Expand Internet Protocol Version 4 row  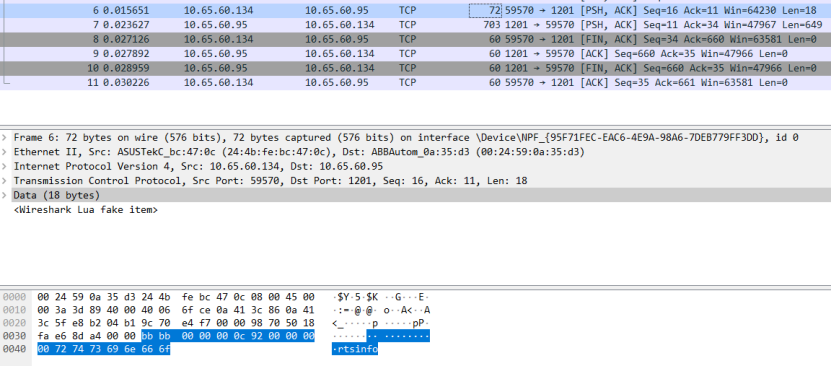coord(5,166)
